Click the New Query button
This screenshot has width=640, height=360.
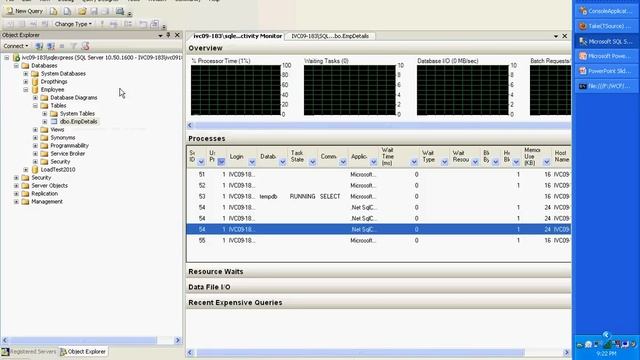tap(24, 11)
